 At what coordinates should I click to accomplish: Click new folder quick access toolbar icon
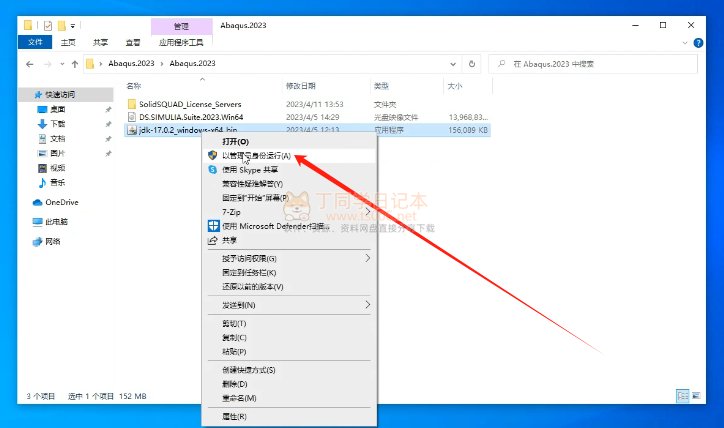(x=61, y=25)
